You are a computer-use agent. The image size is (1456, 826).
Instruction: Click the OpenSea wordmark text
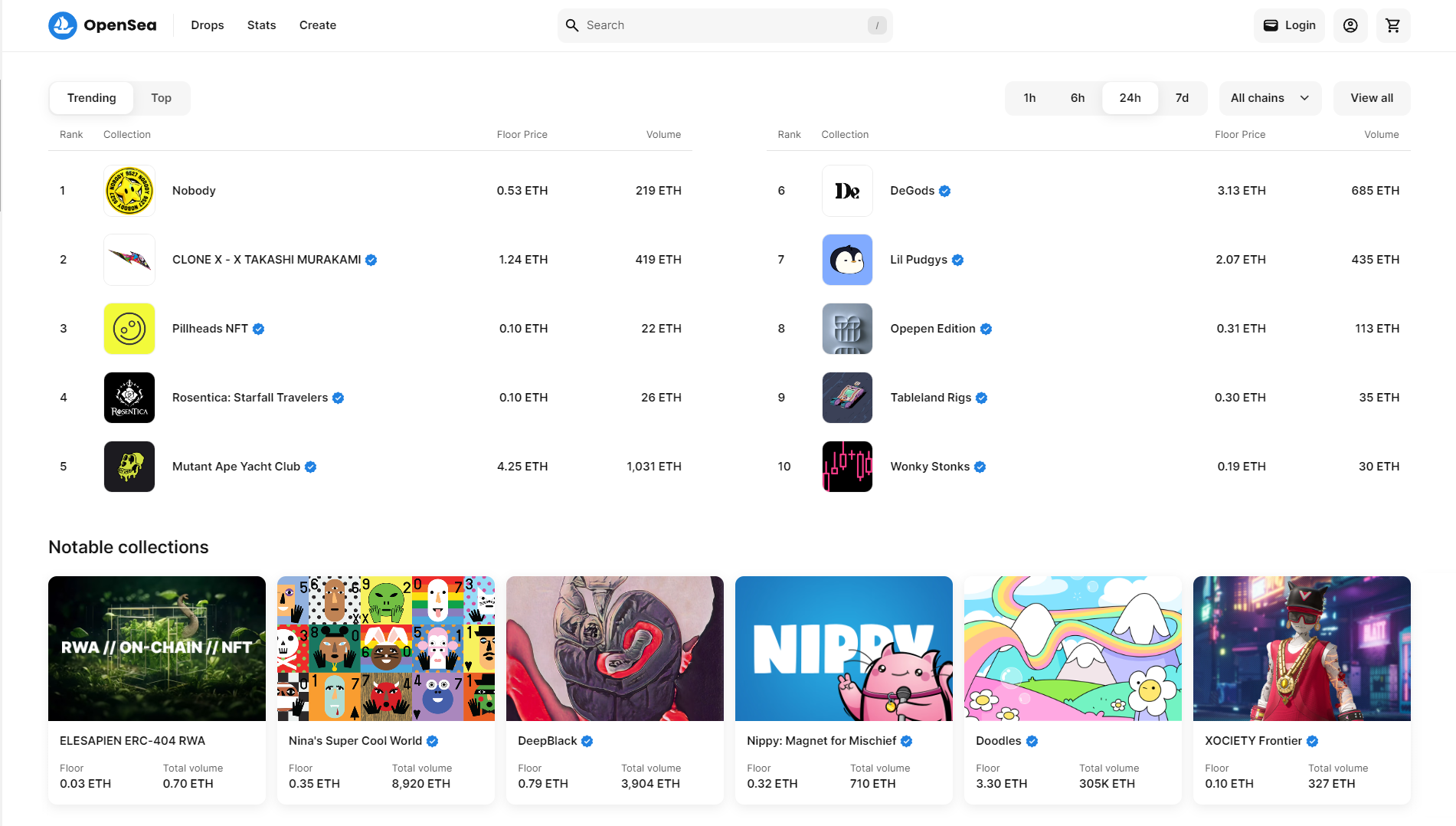tap(120, 25)
